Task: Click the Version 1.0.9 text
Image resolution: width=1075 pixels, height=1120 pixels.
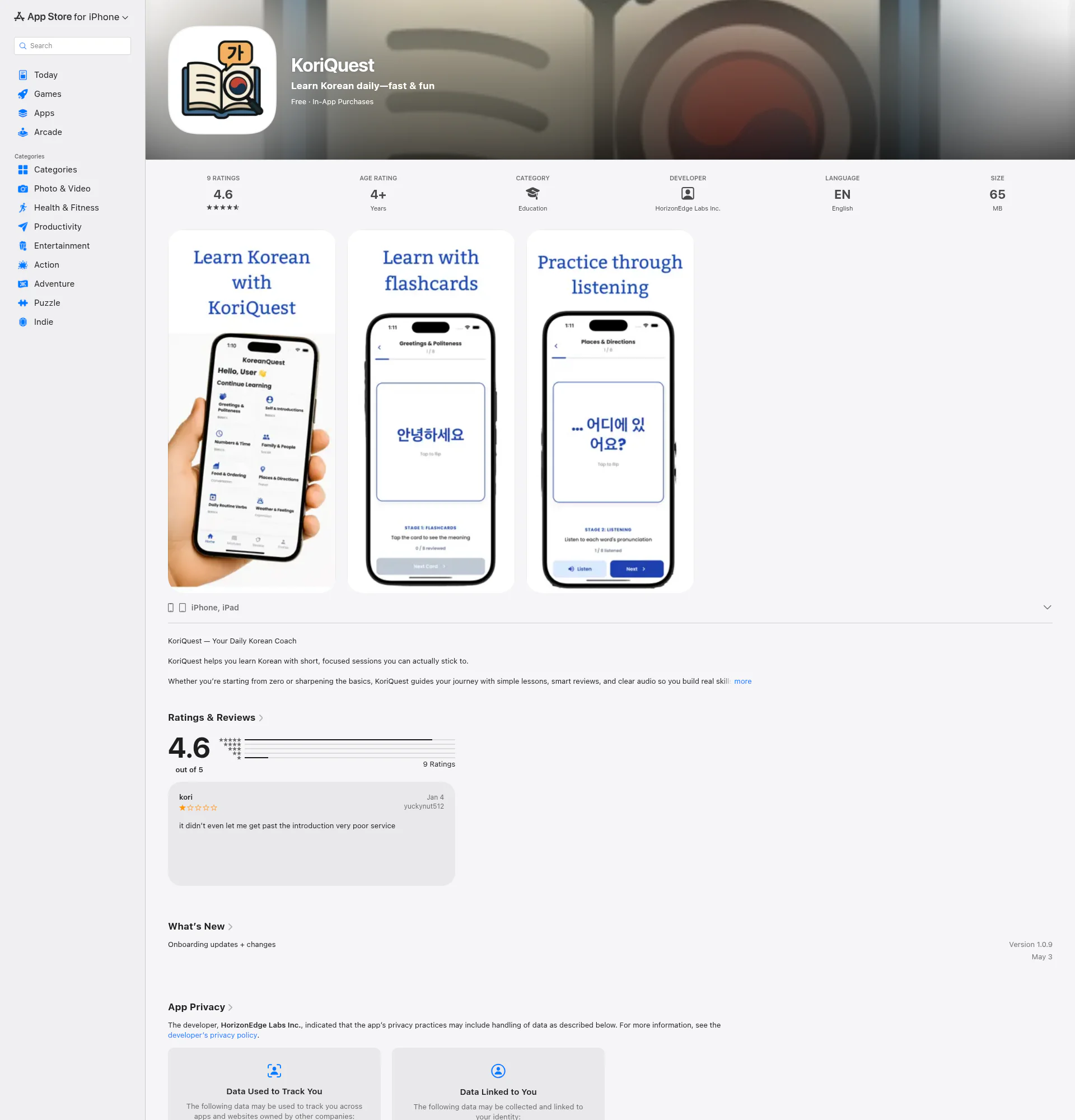Action: 1030,945
